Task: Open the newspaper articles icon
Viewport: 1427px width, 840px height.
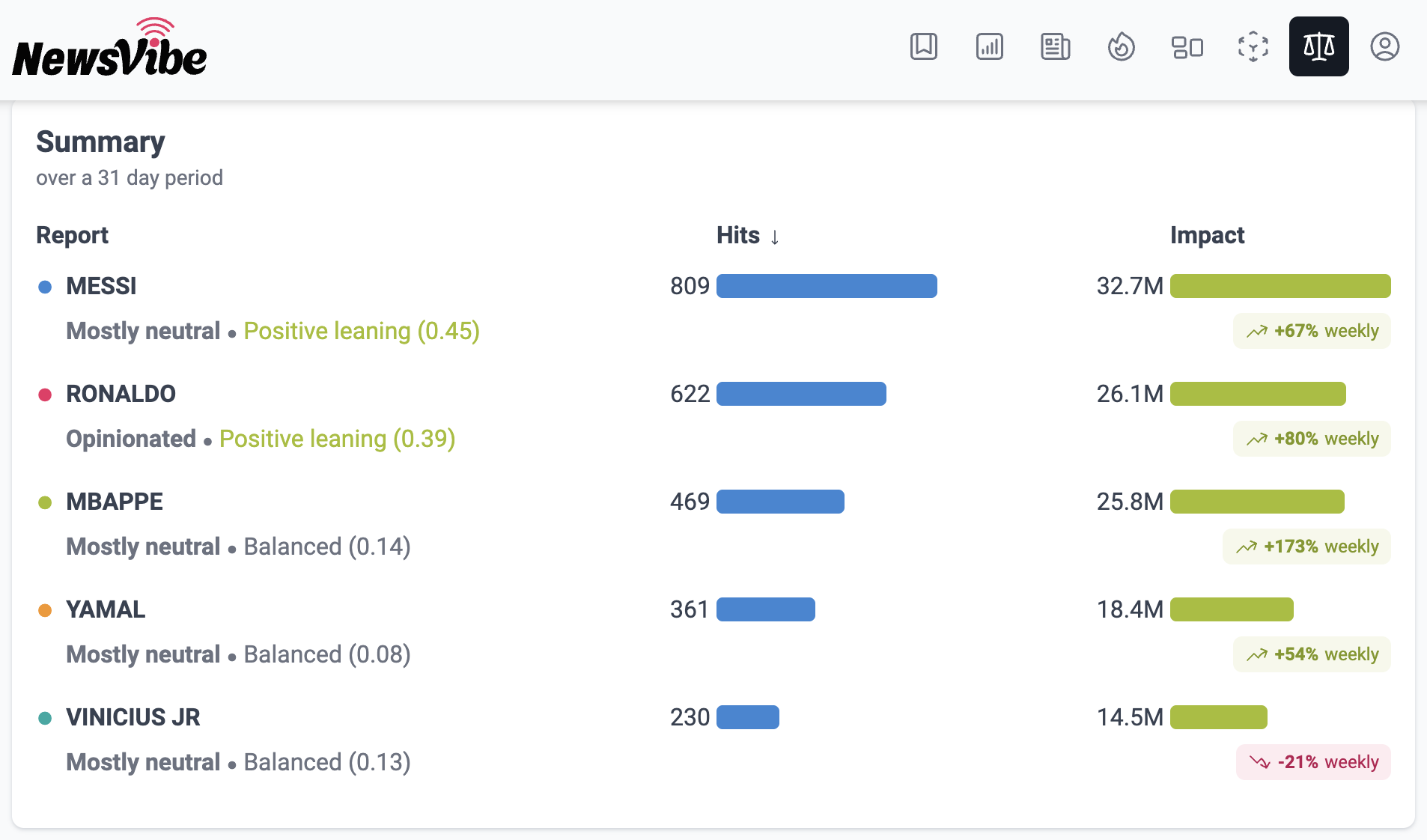Action: click(1055, 46)
